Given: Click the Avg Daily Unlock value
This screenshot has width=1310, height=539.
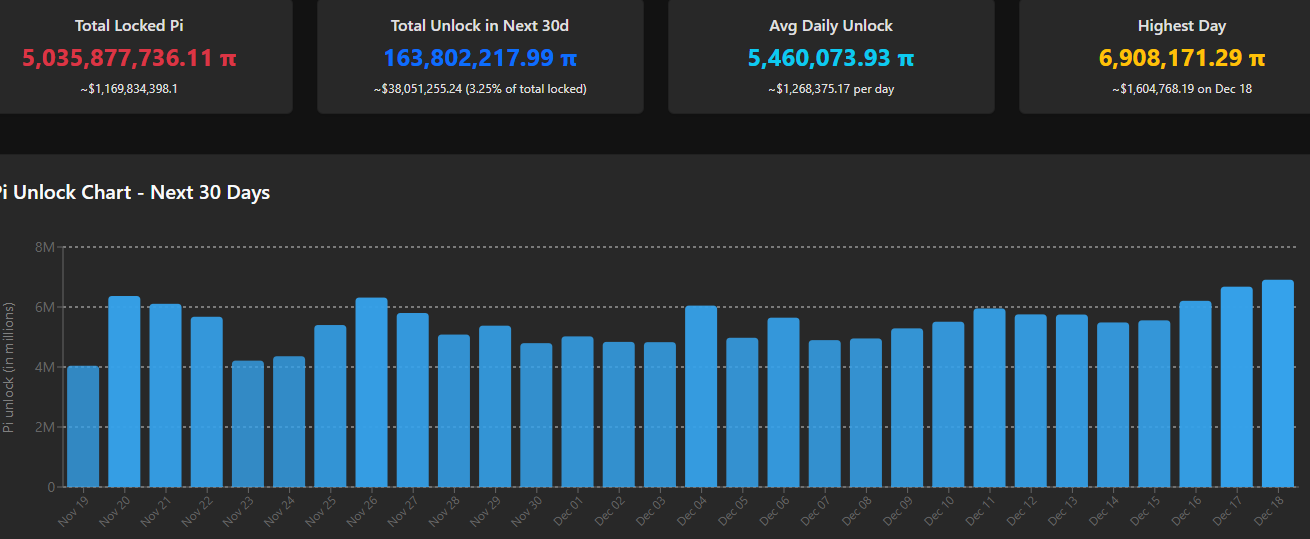Looking at the screenshot, I should pos(831,59).
